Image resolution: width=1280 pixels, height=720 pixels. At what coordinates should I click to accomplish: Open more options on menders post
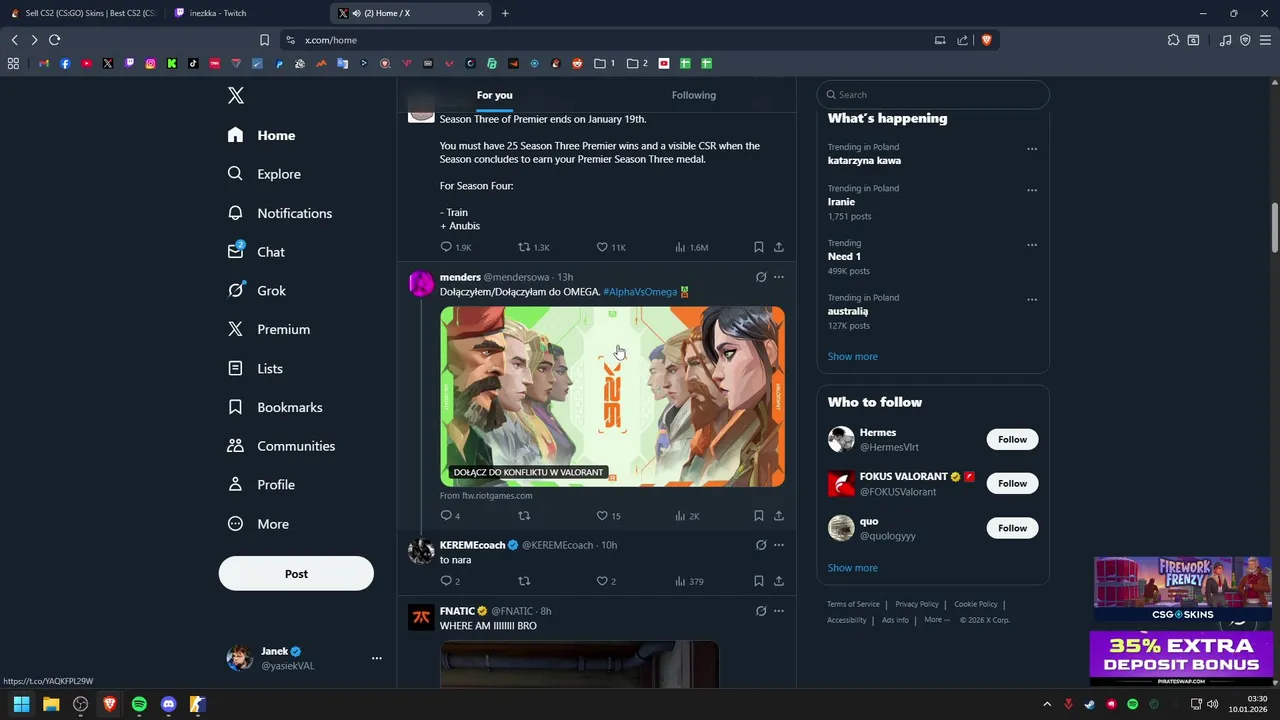point(779,277)
